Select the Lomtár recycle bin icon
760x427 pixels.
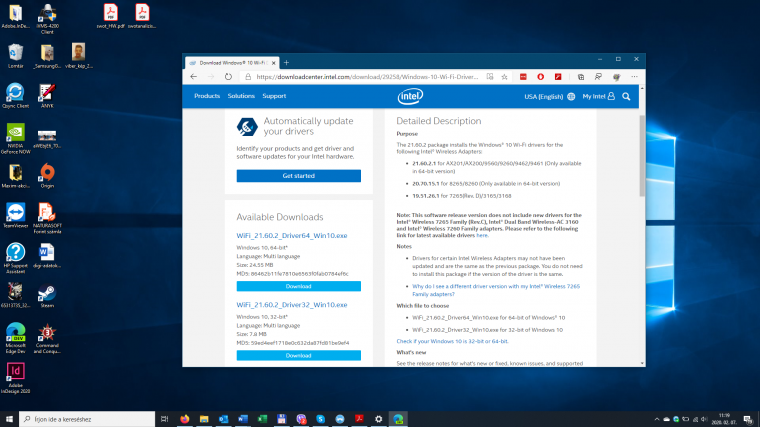[x=16, y=56]
